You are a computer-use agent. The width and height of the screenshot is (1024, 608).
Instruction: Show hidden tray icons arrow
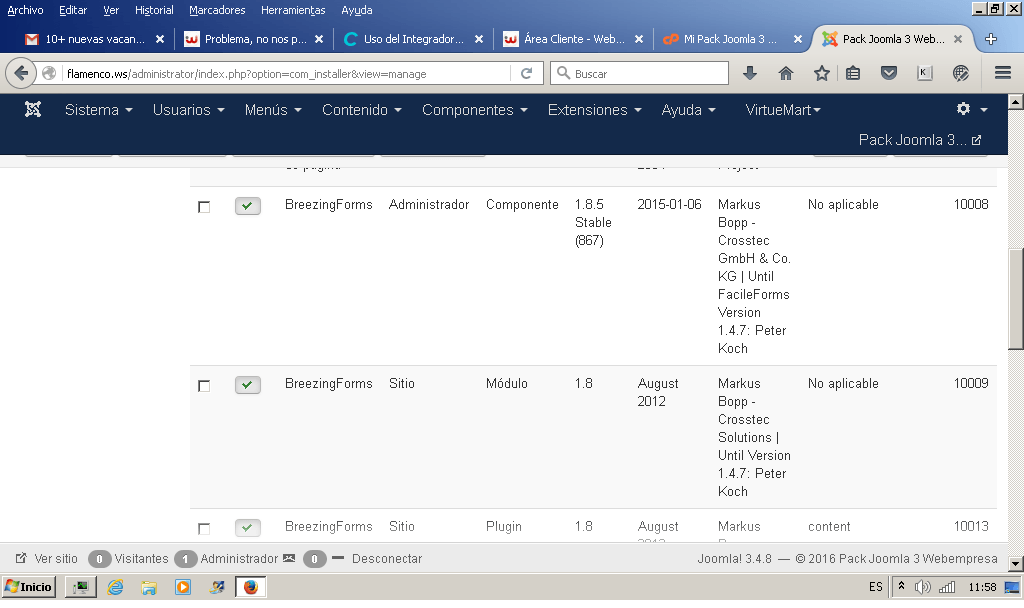901,586
